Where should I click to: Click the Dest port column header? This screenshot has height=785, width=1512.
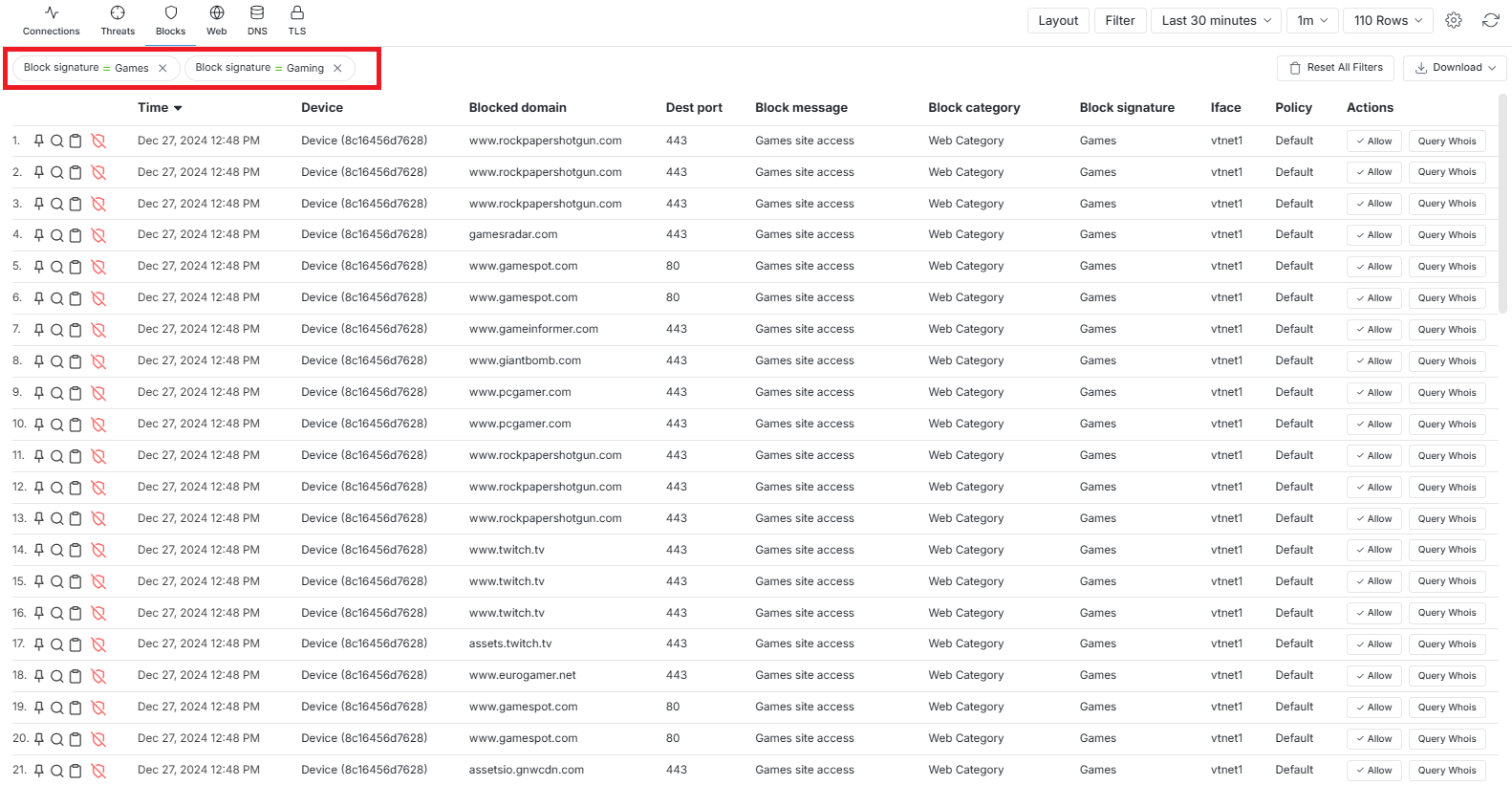point(694,108)
